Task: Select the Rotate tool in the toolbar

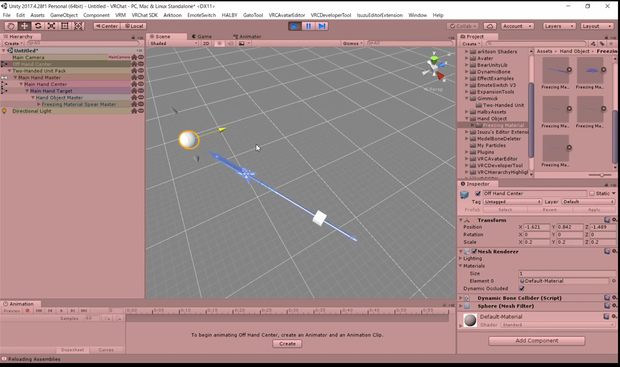Action: 38,26
